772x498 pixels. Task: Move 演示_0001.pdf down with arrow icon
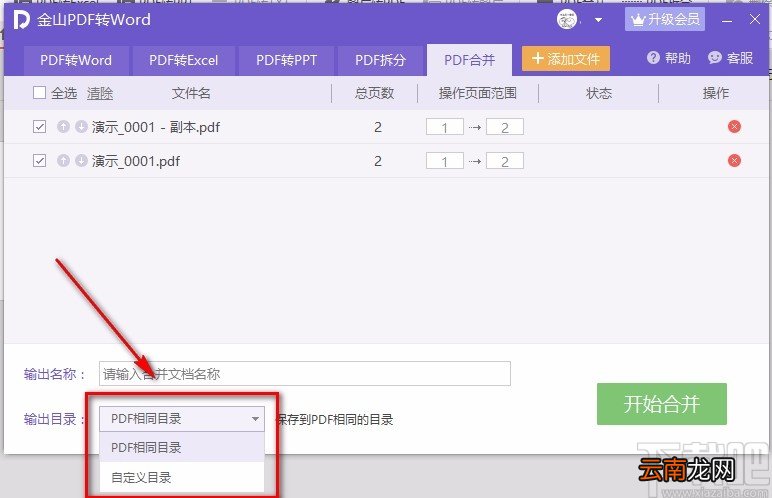point(81,161)
